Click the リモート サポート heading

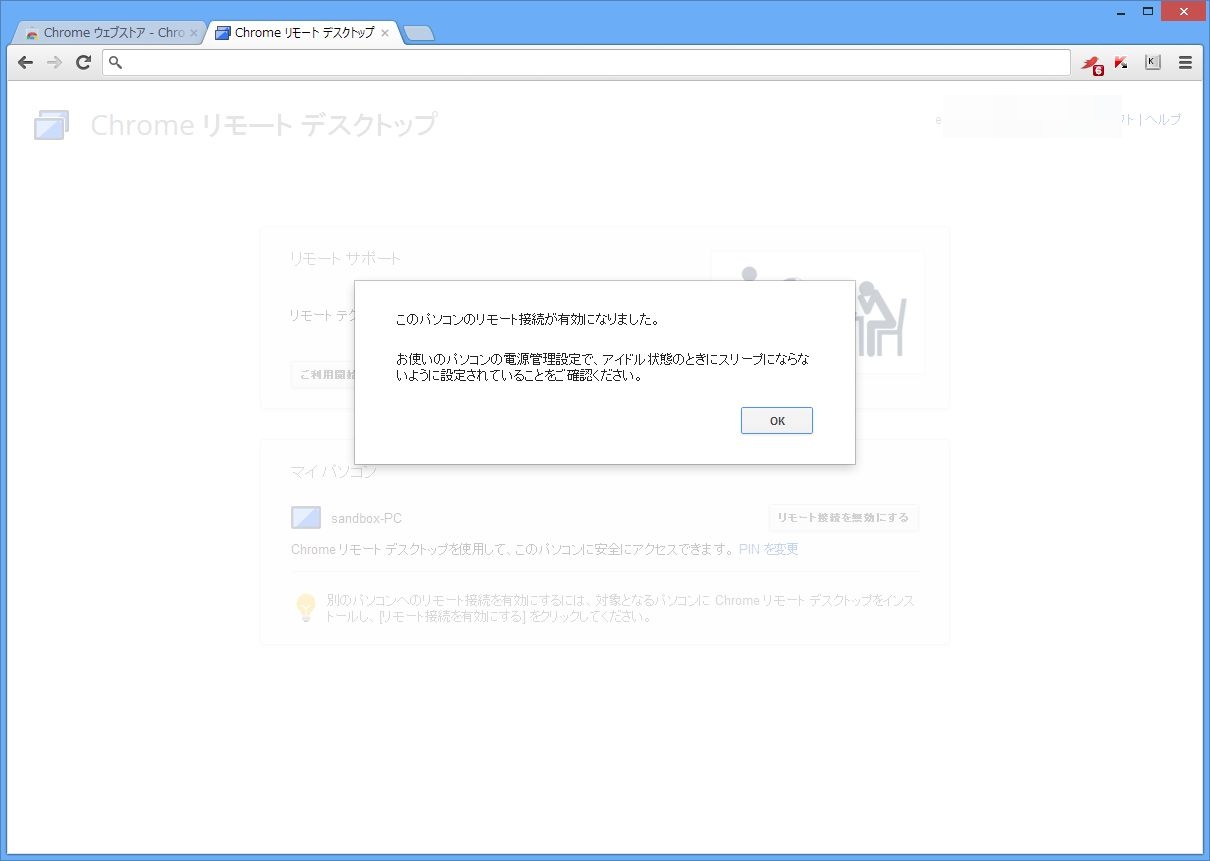pos(345,258)
